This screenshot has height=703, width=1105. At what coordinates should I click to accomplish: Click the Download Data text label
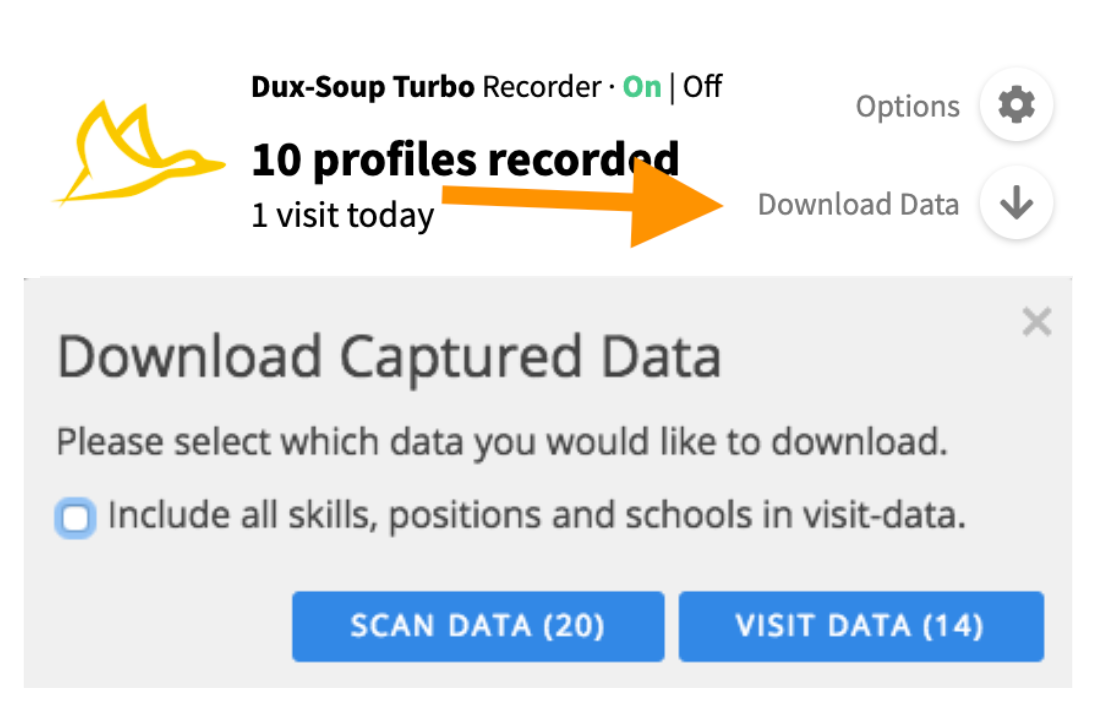point(857,205)
